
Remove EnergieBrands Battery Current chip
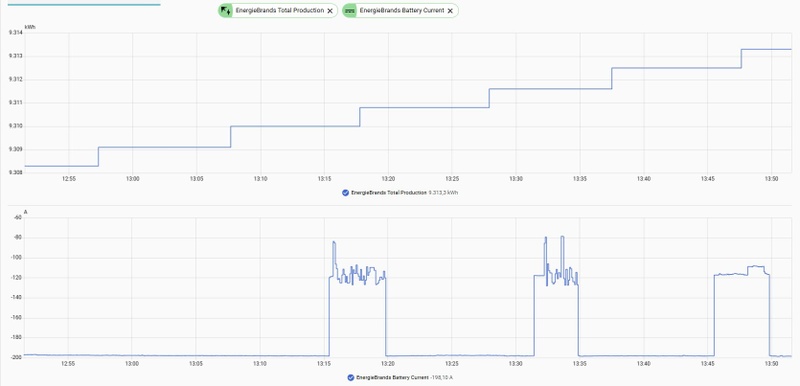pyautogui.click(x=450, y=11)
